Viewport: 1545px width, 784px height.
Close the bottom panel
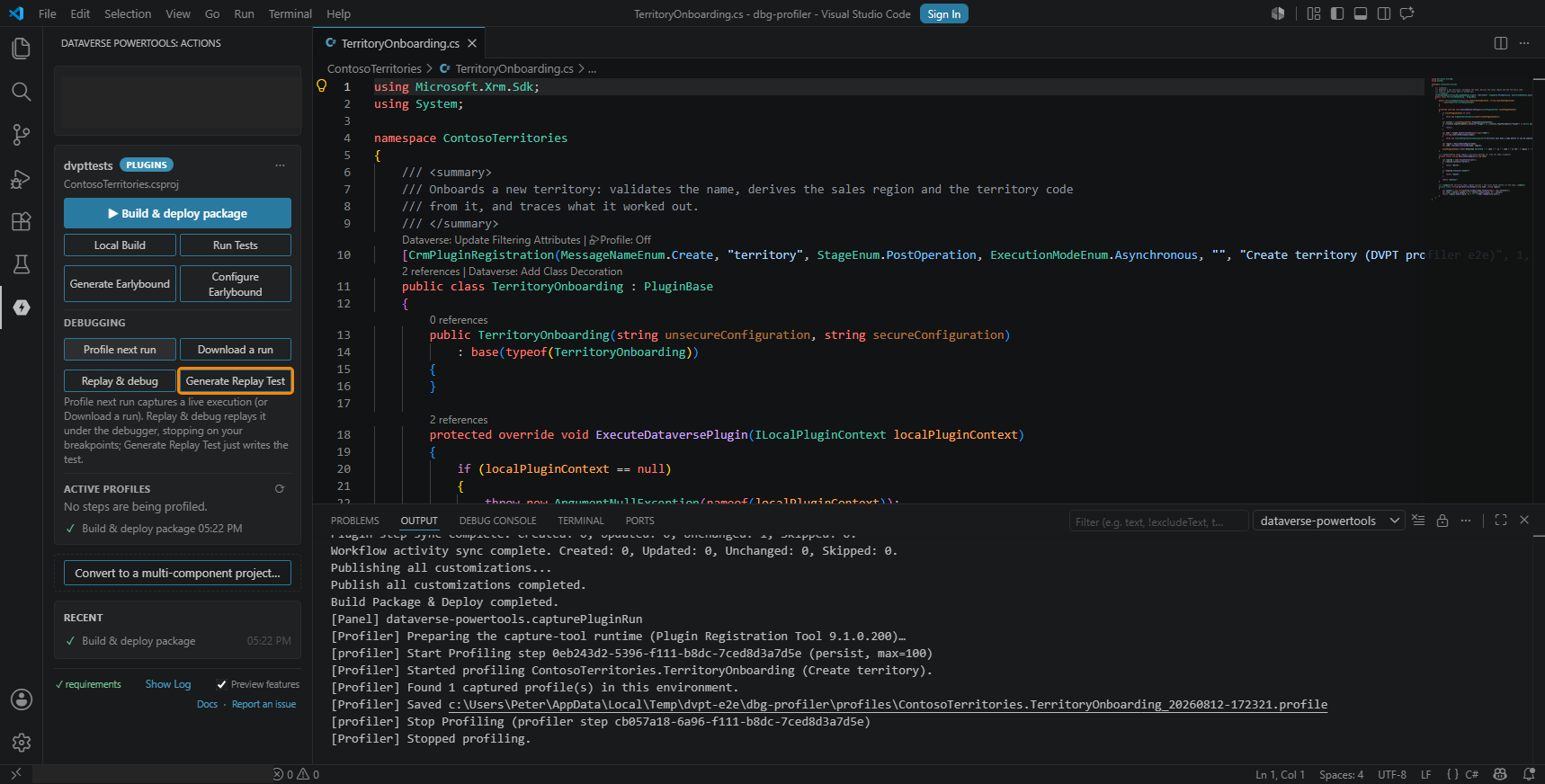coord(1524,521)
